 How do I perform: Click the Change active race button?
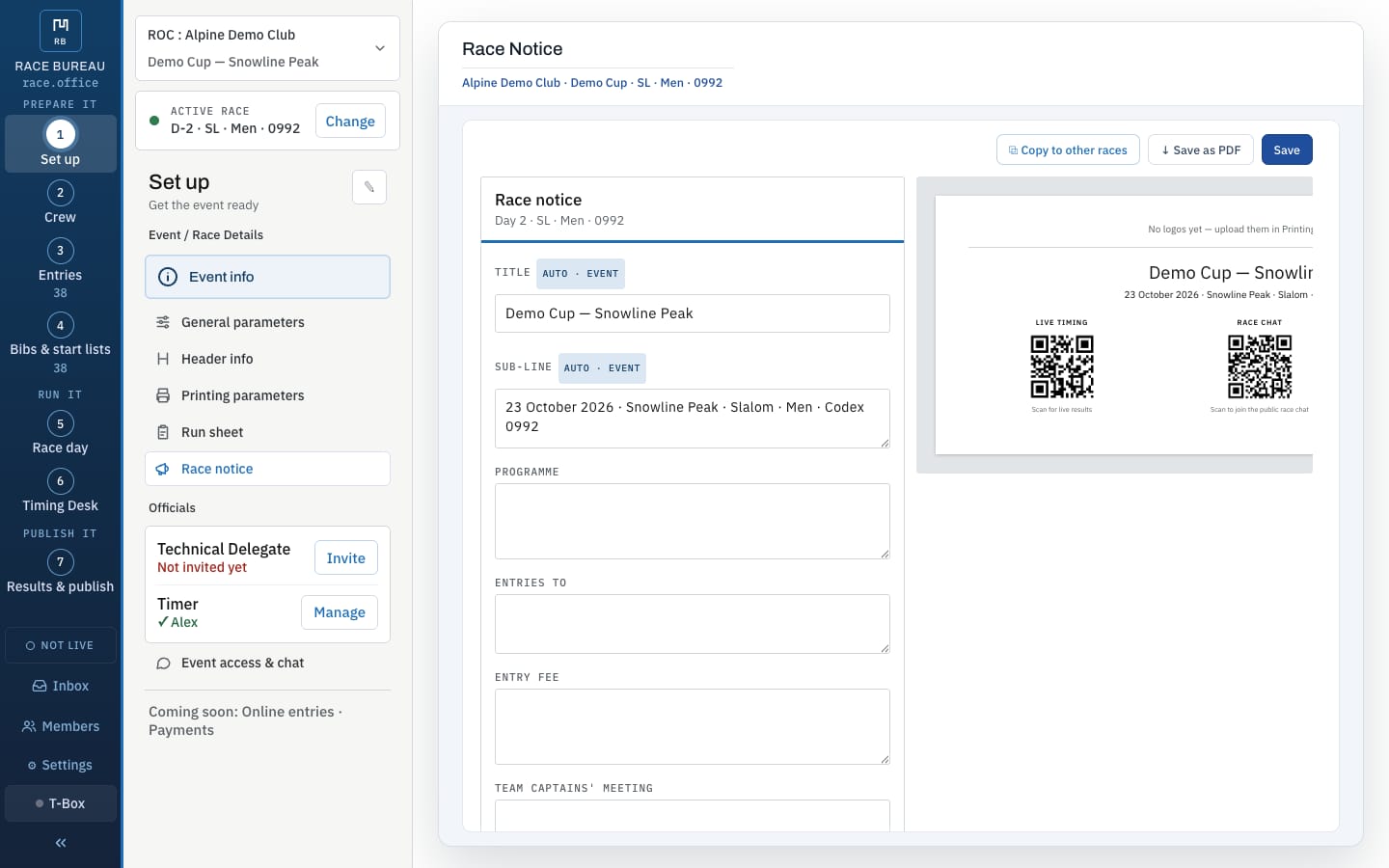click(350, 122)
